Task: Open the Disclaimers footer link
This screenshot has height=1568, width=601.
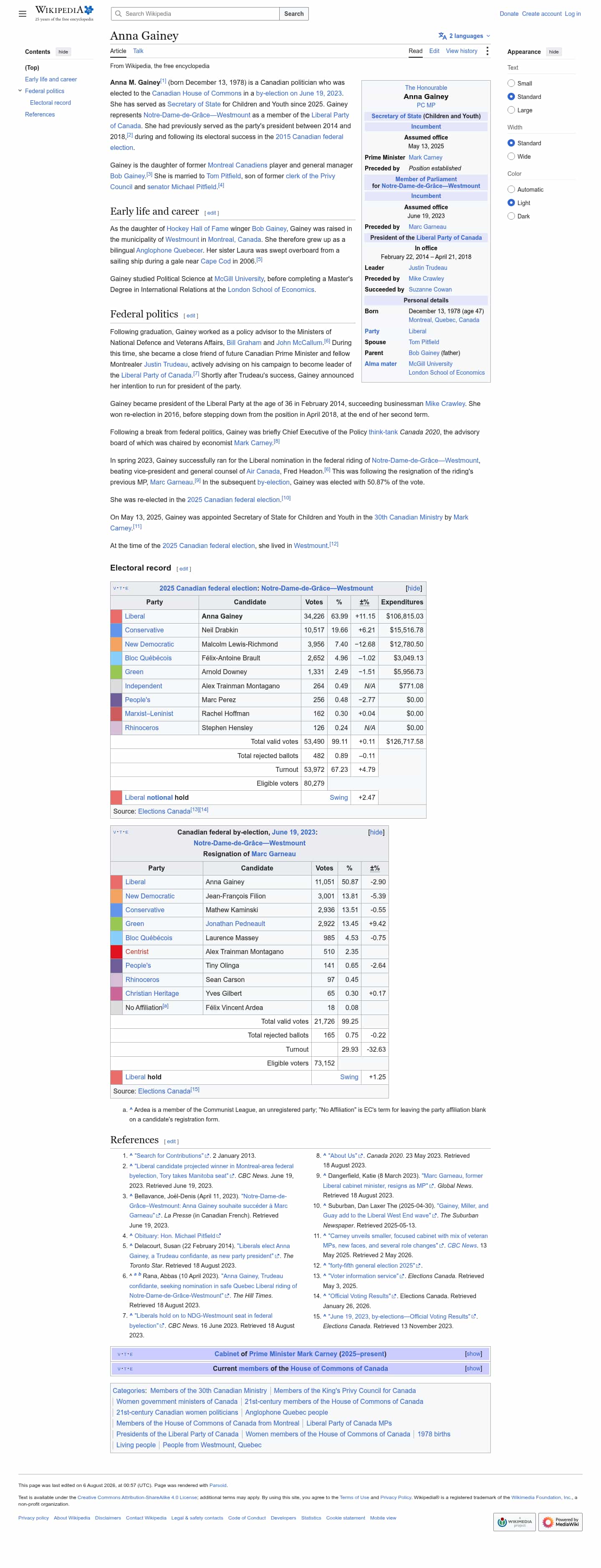Action: click(x=108, y=1518)
